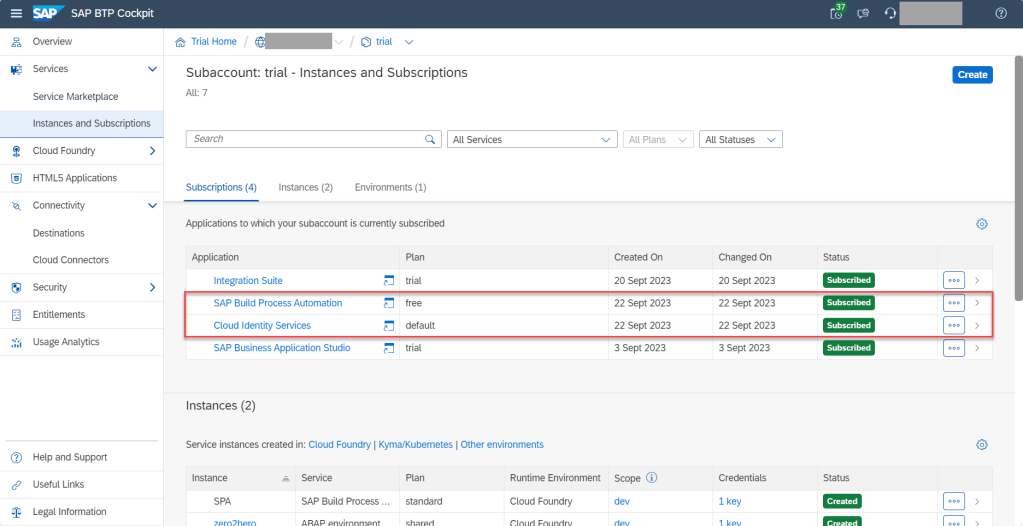Open the All Statuses dropdown filter
This screenshot has width=1023, height=526.
pos(740,140)
